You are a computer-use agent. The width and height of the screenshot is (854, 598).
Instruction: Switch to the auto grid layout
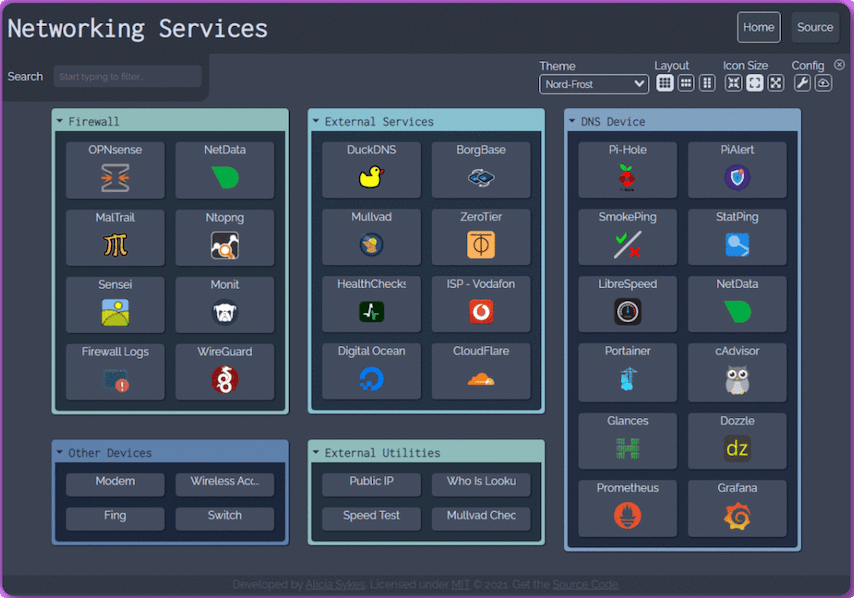(x=665, y=83)
